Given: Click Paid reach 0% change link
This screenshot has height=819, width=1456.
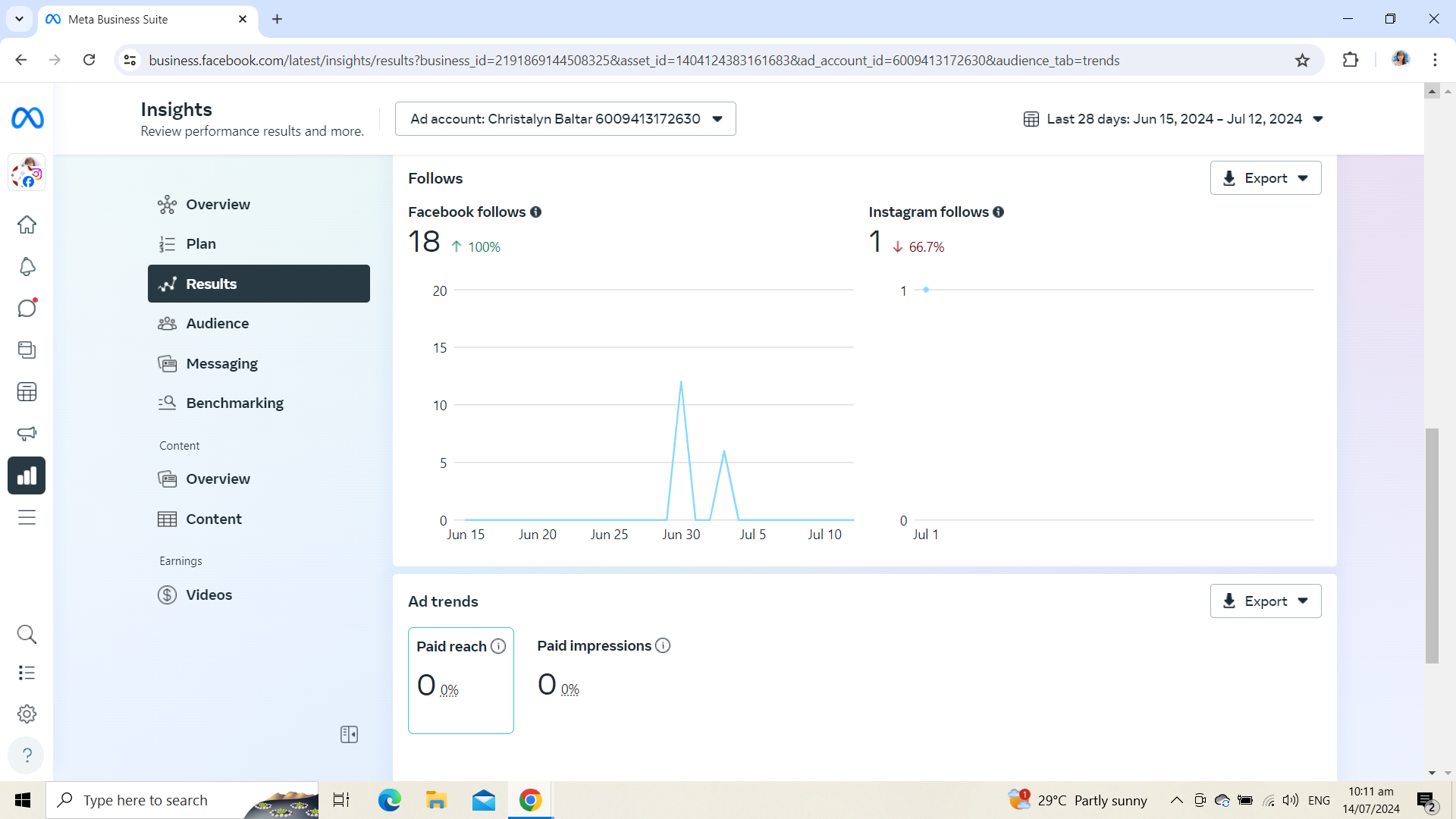Looking at the screenshot, I should (x=450, y=690).
